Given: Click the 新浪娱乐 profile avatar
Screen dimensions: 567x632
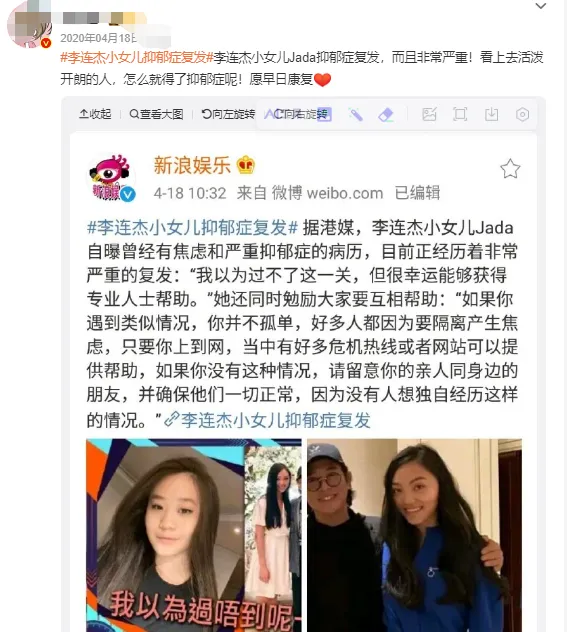Looking at the screenshot, I should 112,177.
